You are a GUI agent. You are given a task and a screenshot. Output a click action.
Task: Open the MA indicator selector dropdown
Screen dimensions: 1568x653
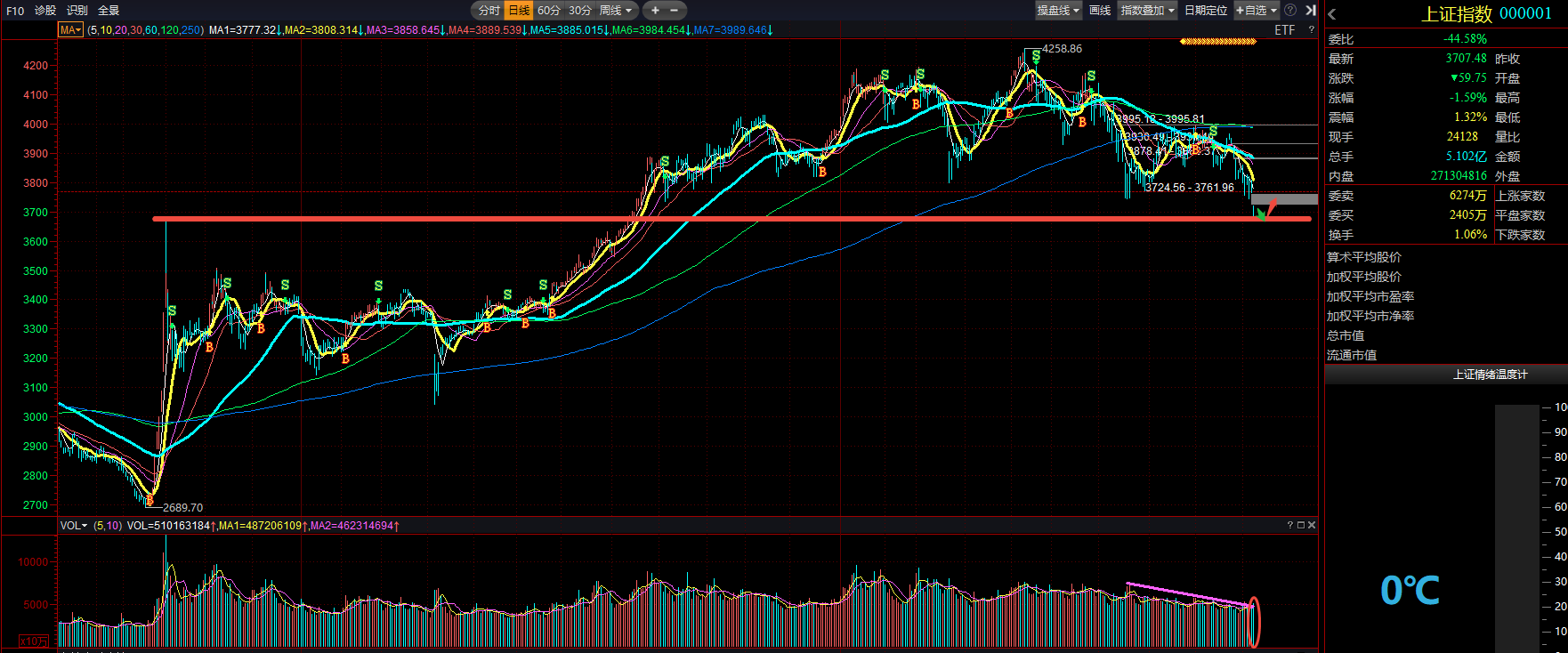click(x=70, y=30)
